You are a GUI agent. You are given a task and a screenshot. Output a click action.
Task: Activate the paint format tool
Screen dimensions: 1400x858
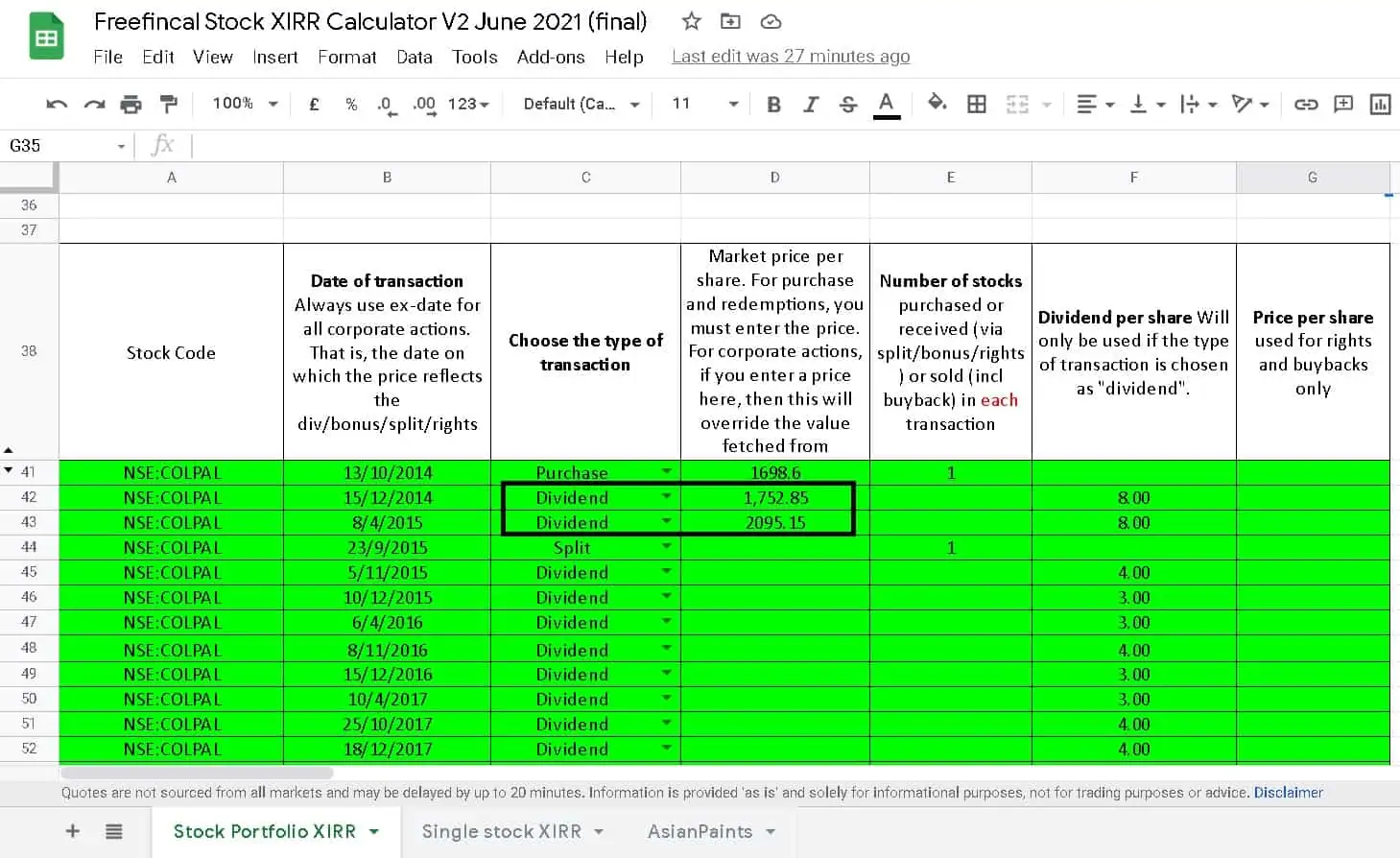point(169,104)
